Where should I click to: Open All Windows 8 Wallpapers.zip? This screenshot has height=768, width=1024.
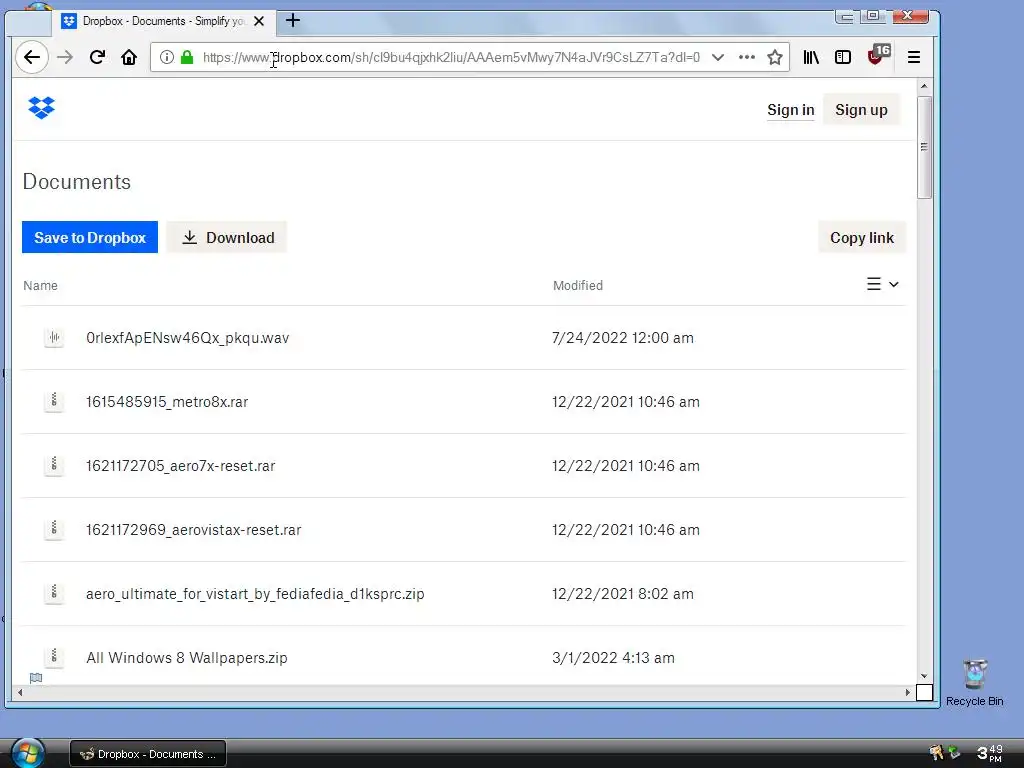(x=187, y=658)
